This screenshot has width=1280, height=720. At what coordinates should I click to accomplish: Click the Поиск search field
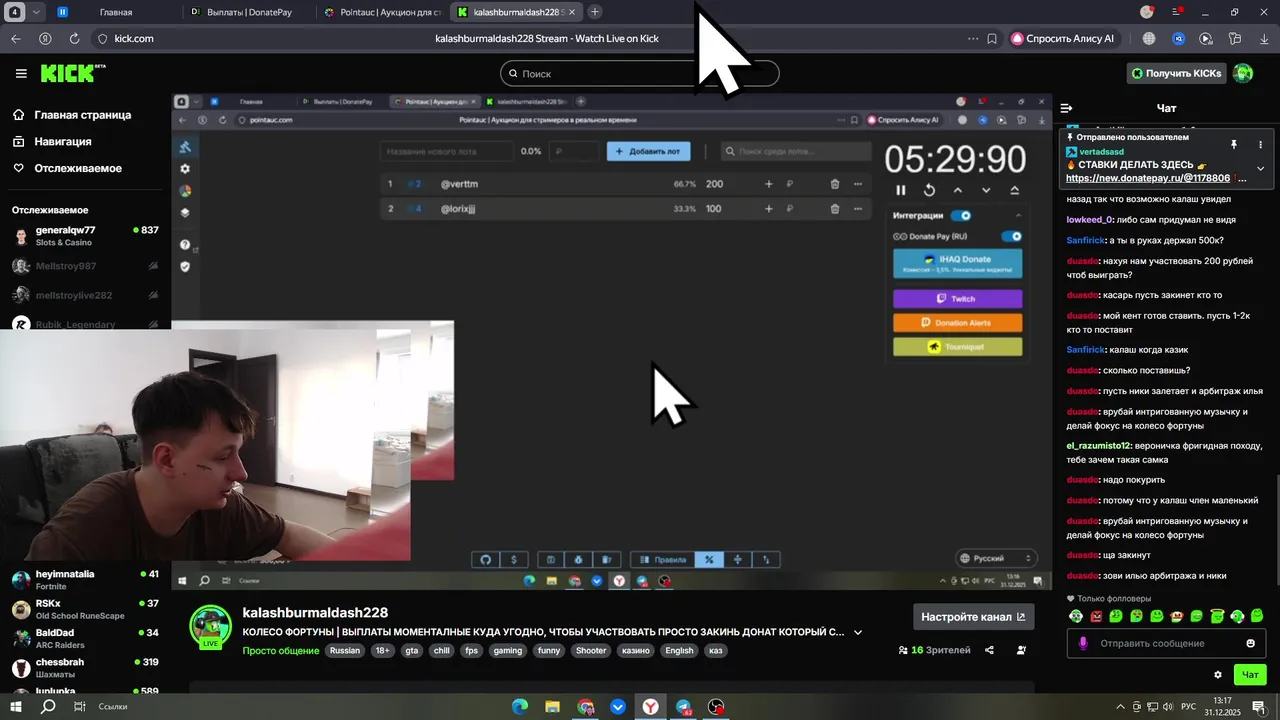click(x=640, y=73)
